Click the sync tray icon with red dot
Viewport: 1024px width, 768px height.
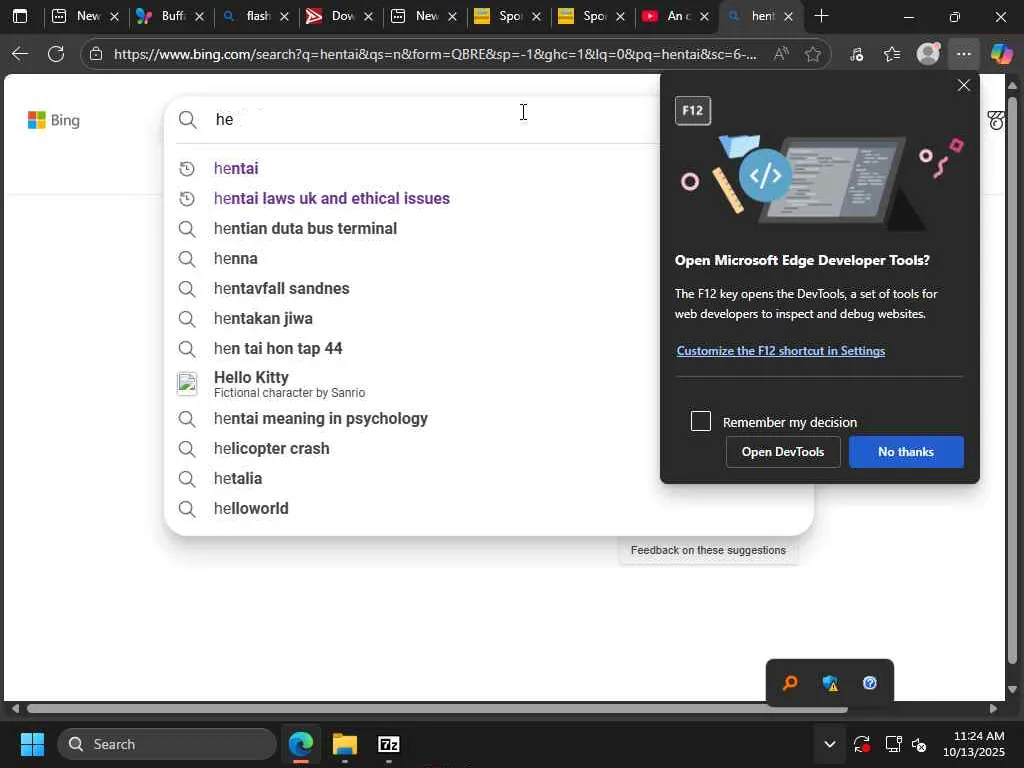pyautogui.click(x=861, y=744)
